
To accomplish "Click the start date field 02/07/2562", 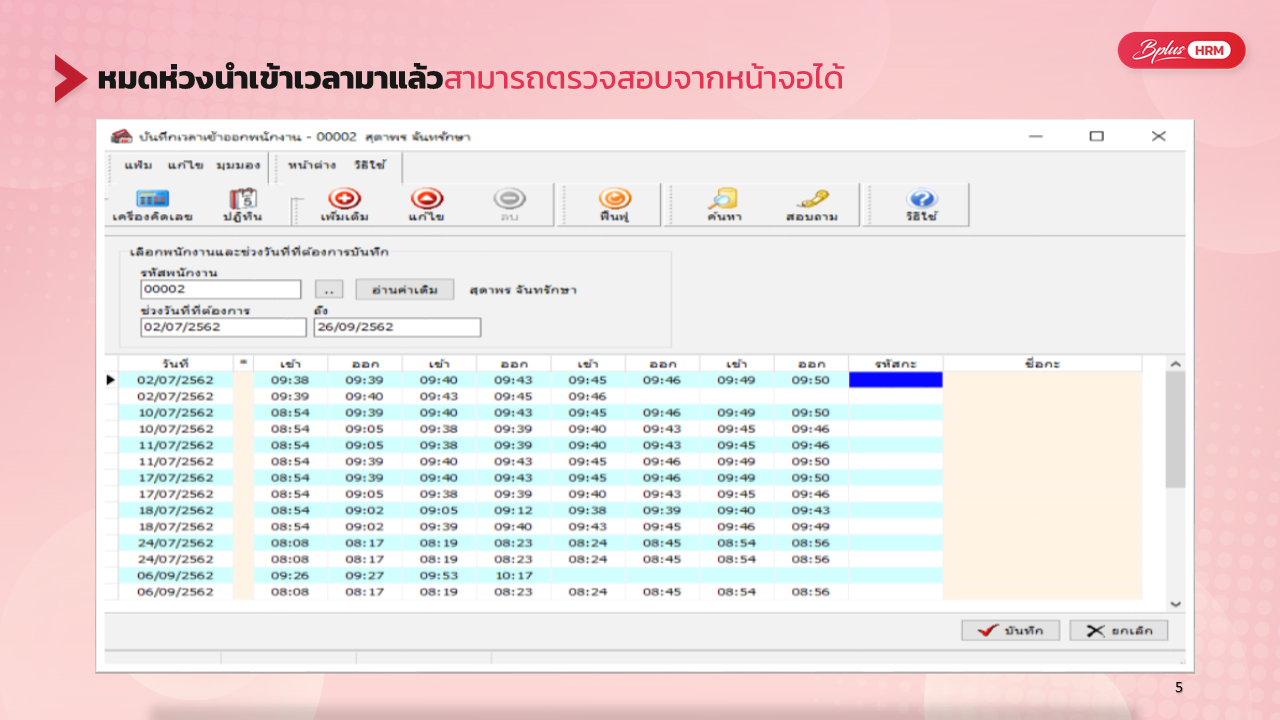I will [224, 327].
